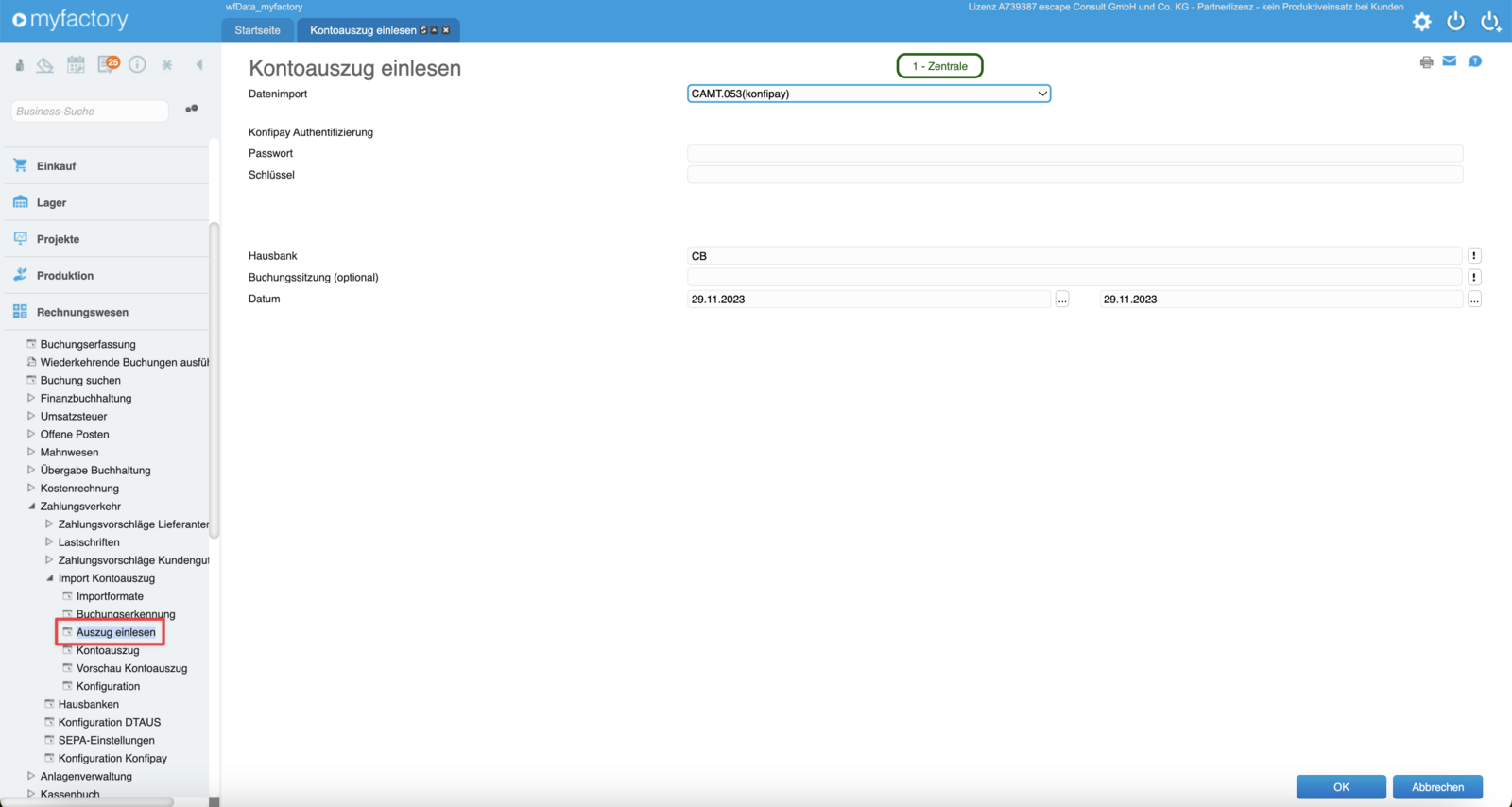The height and width of the screenshot is (807, 1512).
Task: Refresh the Kontoauszug einlesen tab
Action: pyautogui.click(x=423, y=30)
